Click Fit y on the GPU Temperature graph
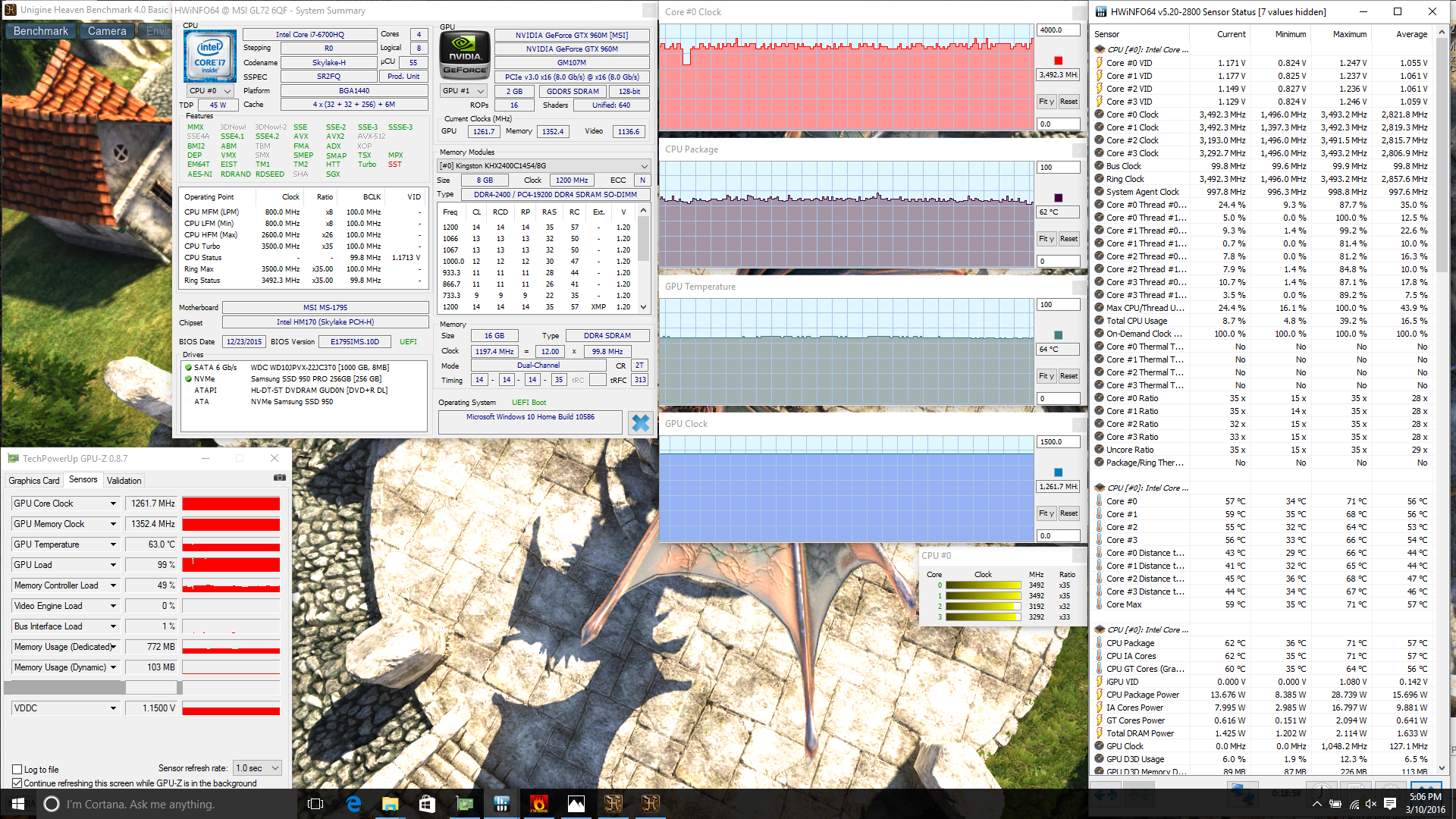Image resolution: width=1456 pixels, height=819 pixels. [x=1046, y=376]
